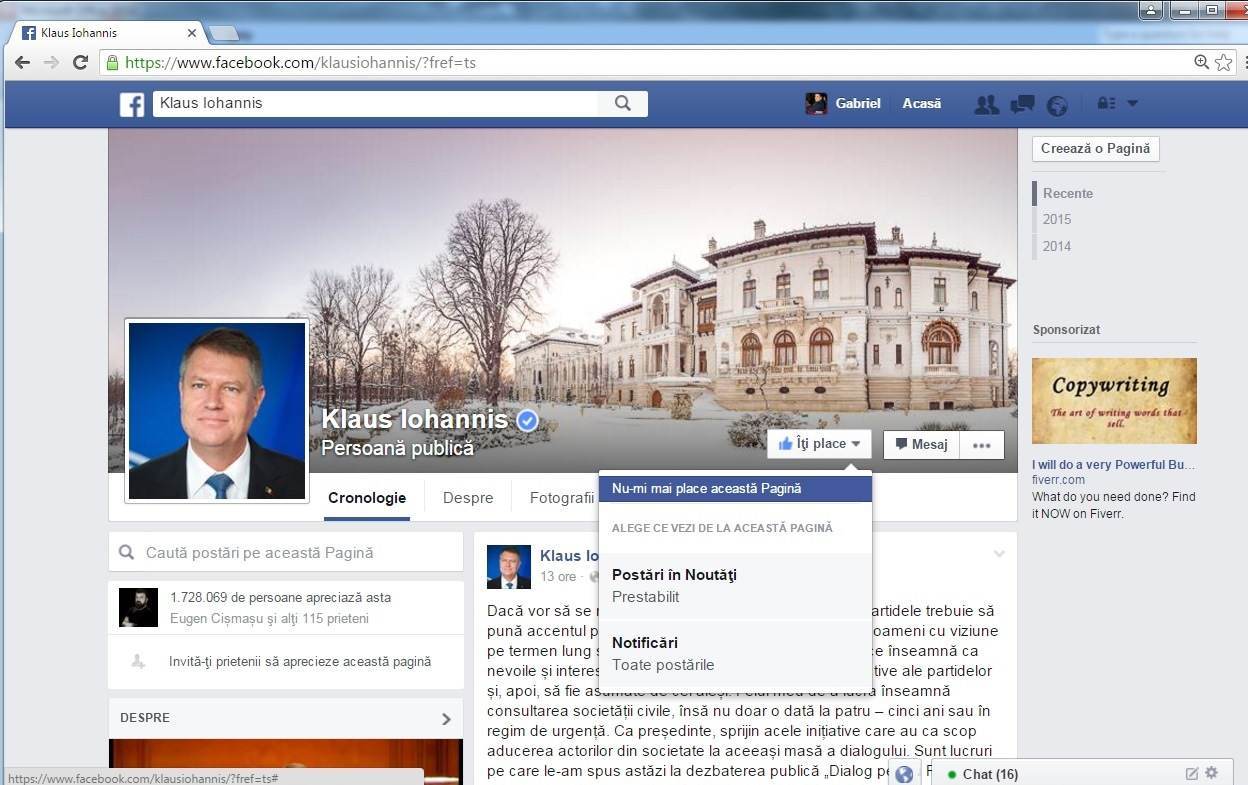Click the 'Sponsorizat' heading
Viewport: 1248px width, 785px height.
pyautogui.click(x=1066, y=330)
